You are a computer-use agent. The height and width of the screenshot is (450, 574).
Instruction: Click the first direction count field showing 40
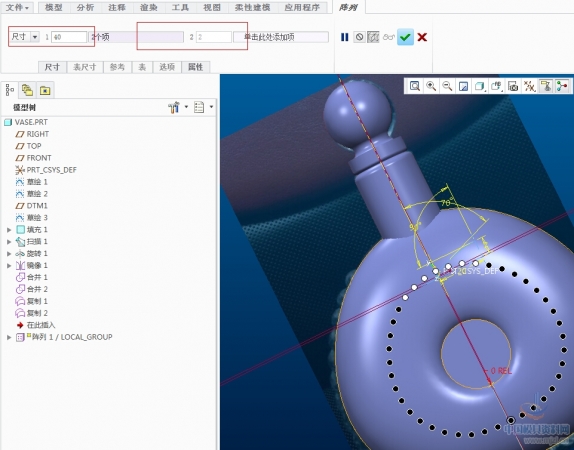coord(69,37)
